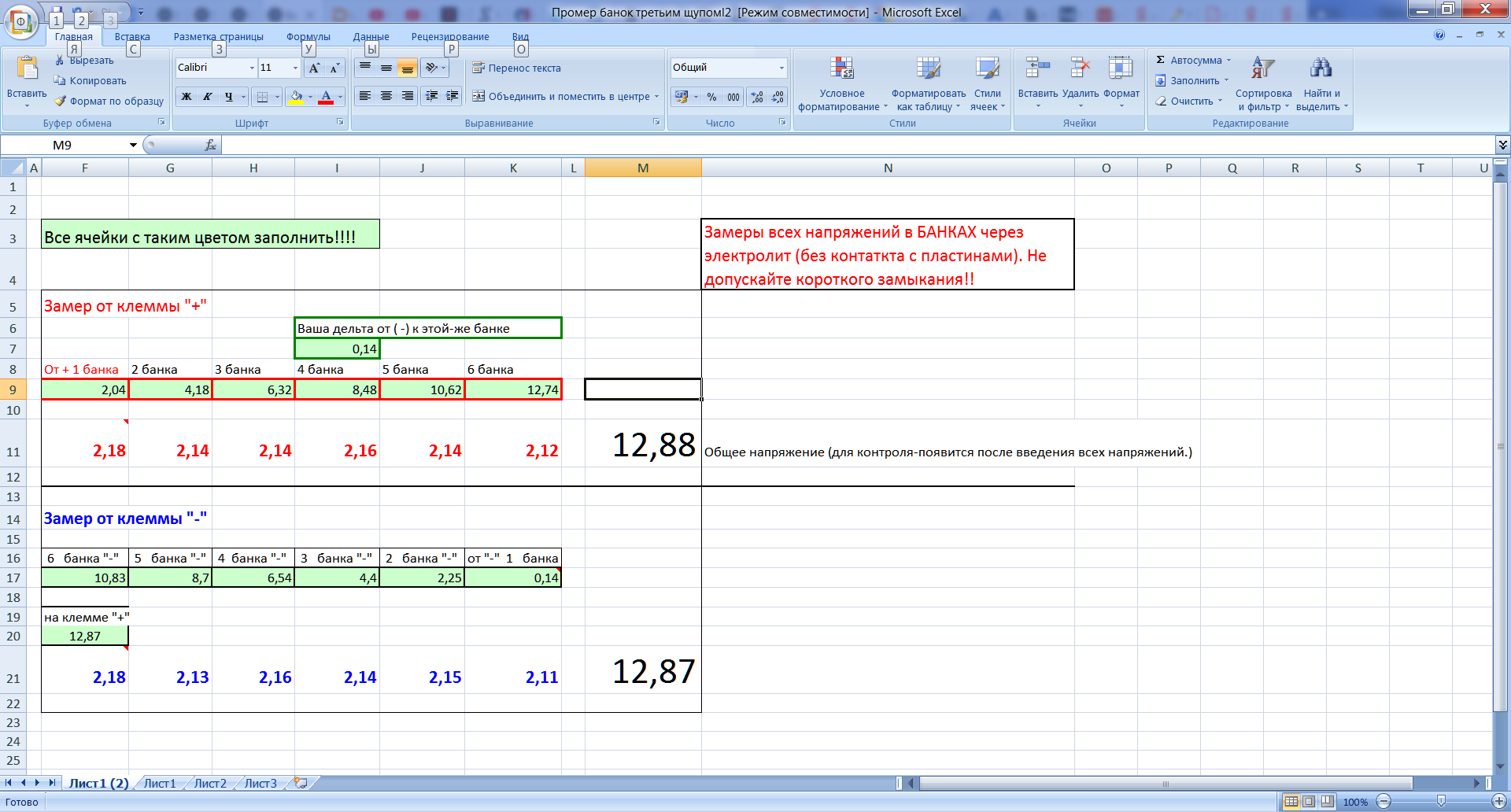Expand the number format 'Общий' dropdown
Viewport: 1511px width, 812px height.
[781, 68]
